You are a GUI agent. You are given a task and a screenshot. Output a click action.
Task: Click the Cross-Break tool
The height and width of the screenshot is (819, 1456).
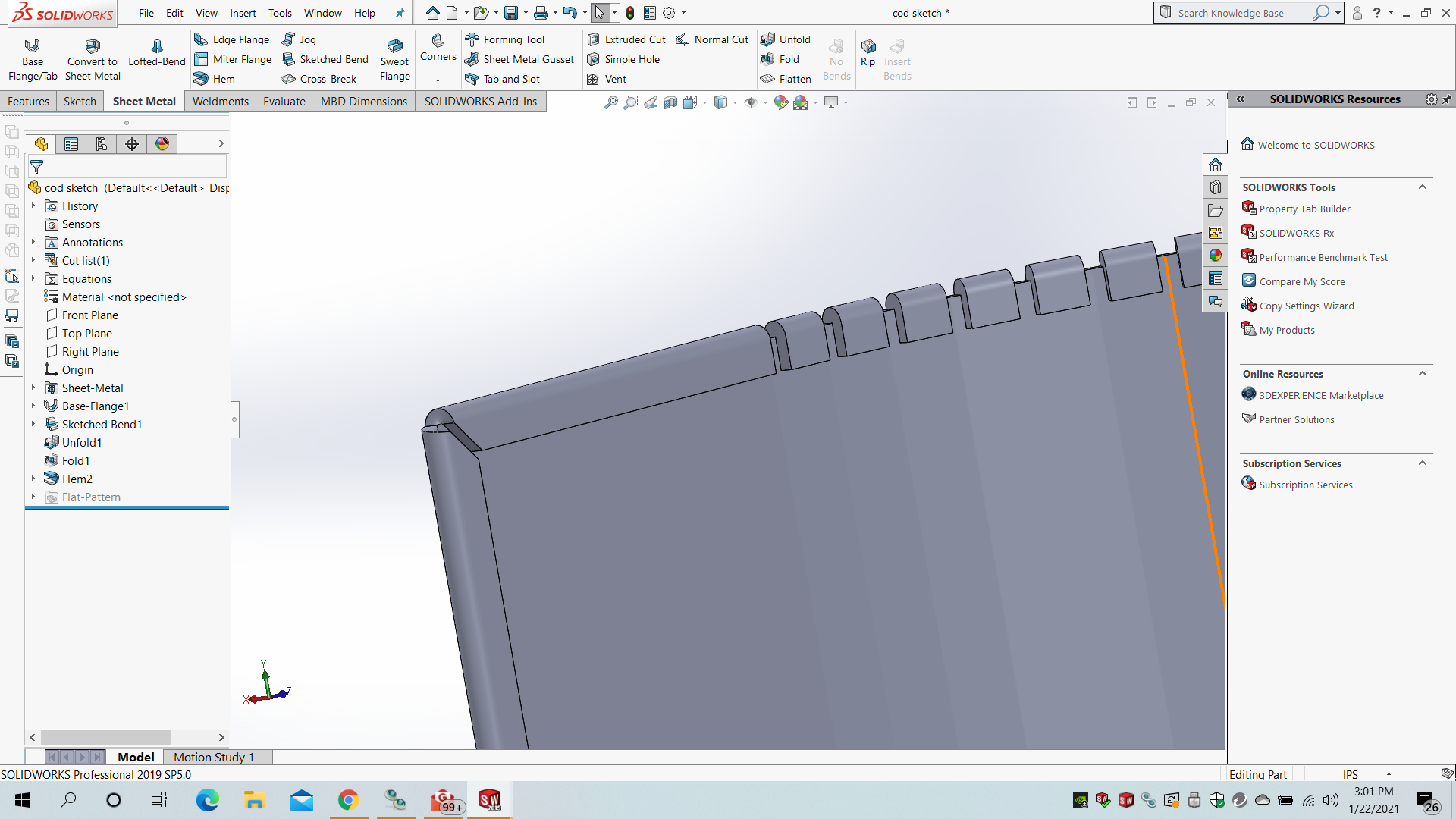point(318,79)
